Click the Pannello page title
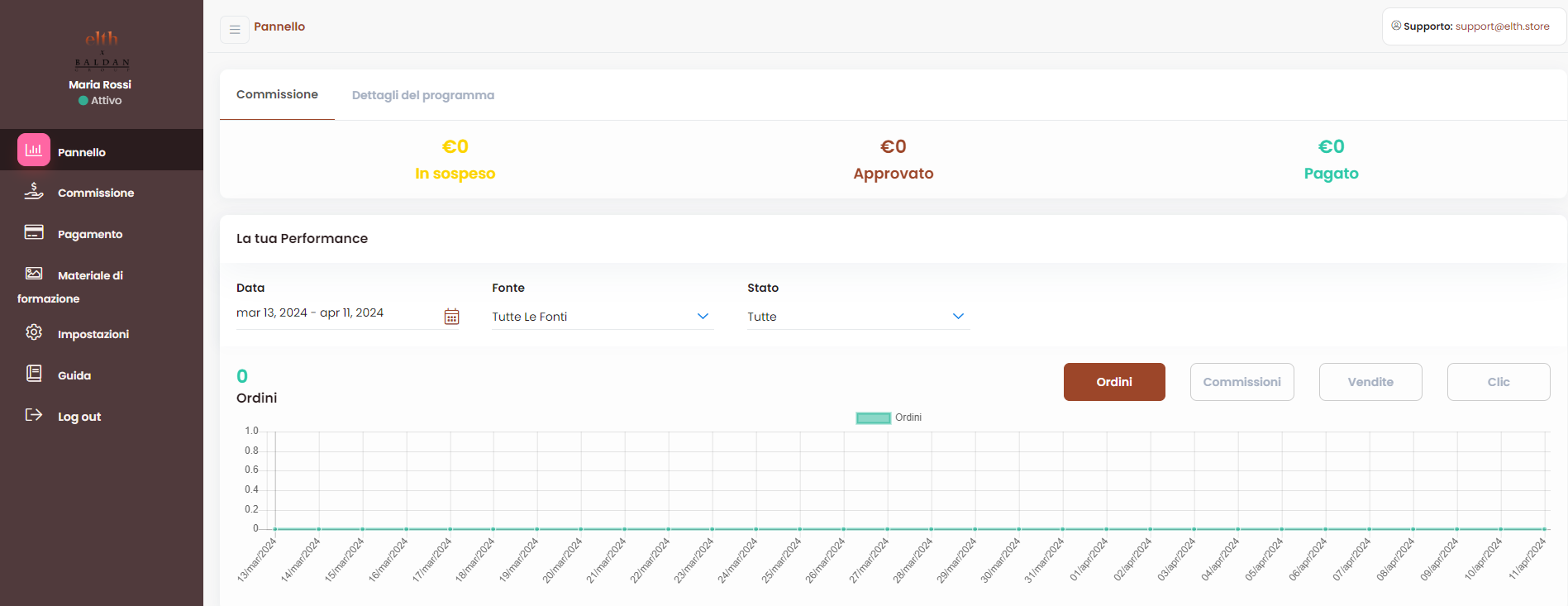This screenshot has width=1568, height=606. click(279, 26)
